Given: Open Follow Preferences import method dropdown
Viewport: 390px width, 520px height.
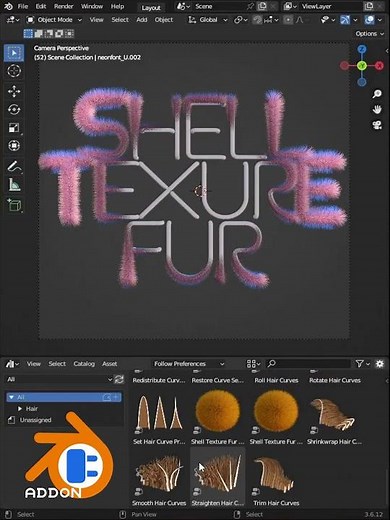Looking at the screenshot, I should coord(189,364).
